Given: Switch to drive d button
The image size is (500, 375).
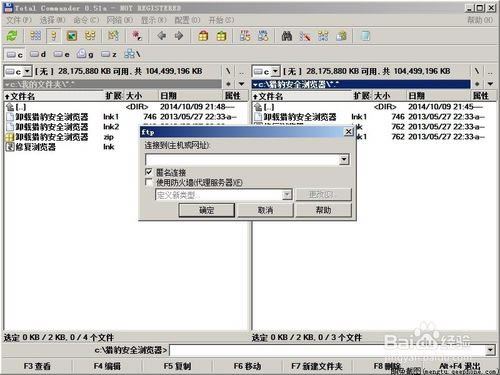Looking at the screenshot, I should (x=37, y=54).
